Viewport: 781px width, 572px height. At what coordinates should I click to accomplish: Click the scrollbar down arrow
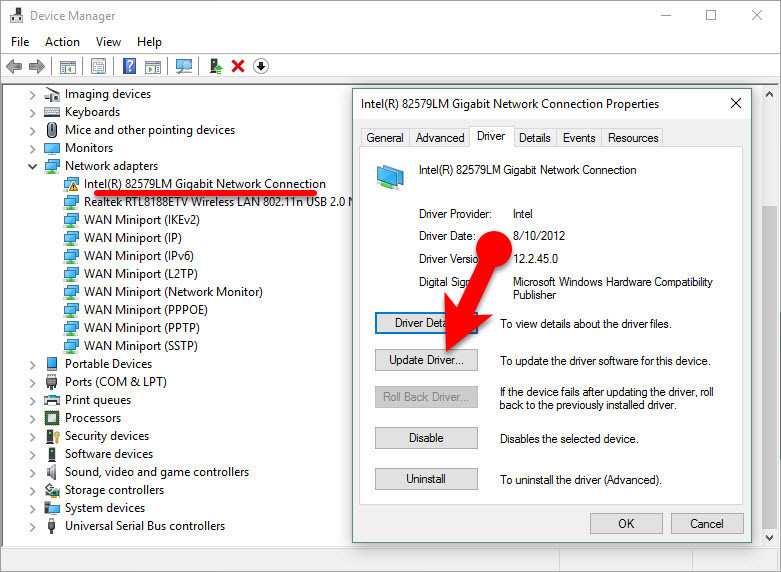770,538
